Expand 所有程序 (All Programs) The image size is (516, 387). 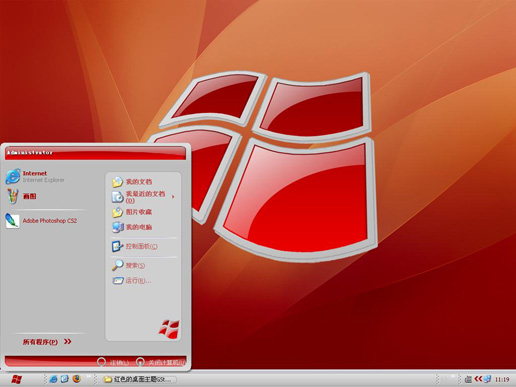[x=47, y=342]
